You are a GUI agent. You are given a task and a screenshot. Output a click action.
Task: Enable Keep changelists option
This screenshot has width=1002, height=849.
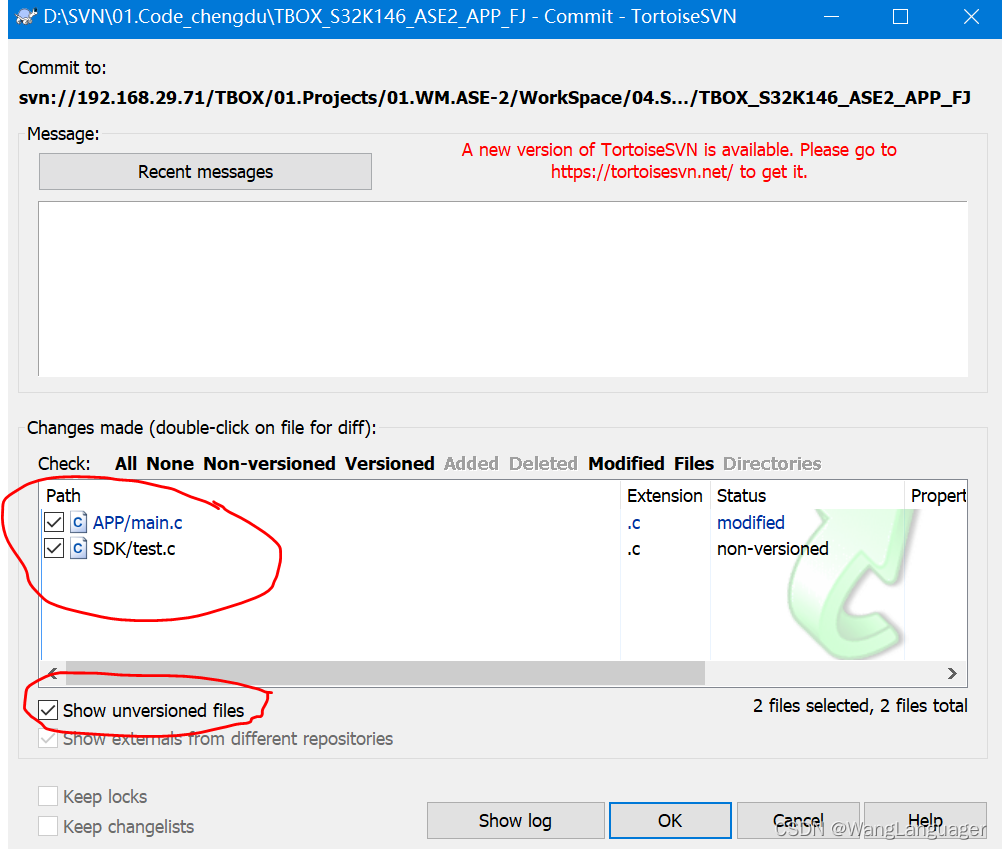pos(47,827)
